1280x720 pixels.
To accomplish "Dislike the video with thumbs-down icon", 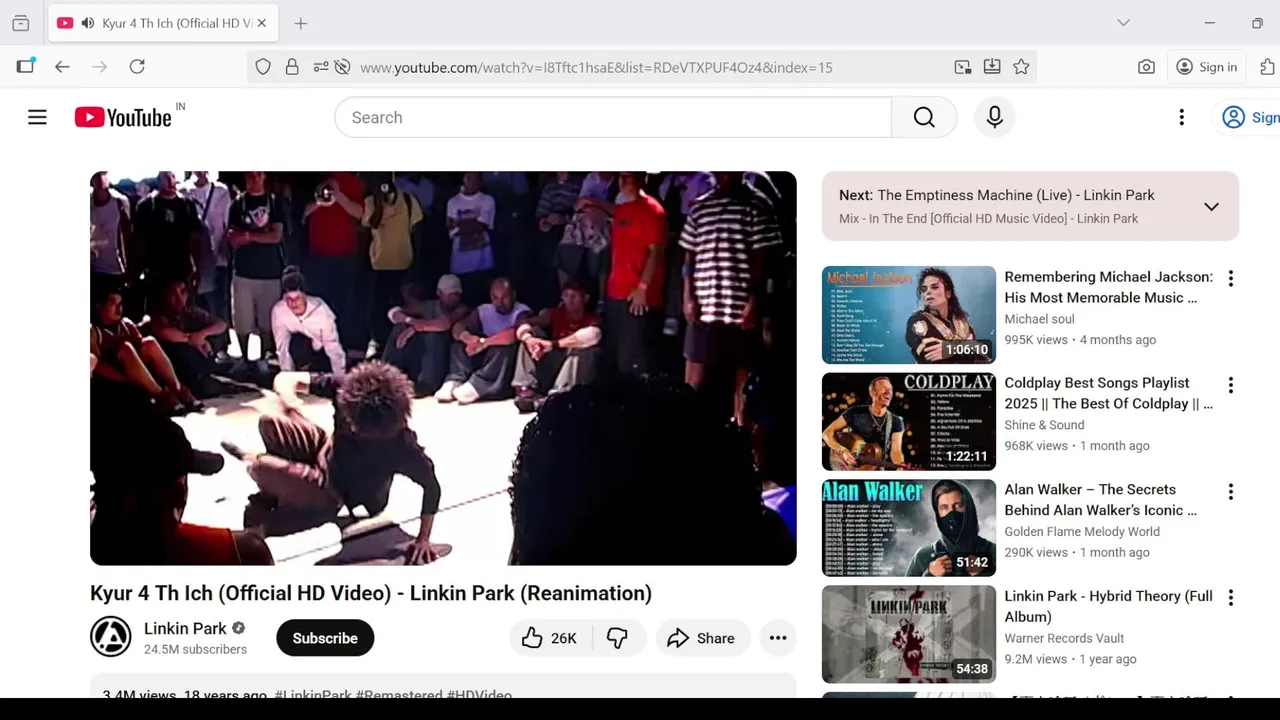I will click(618, 638).
